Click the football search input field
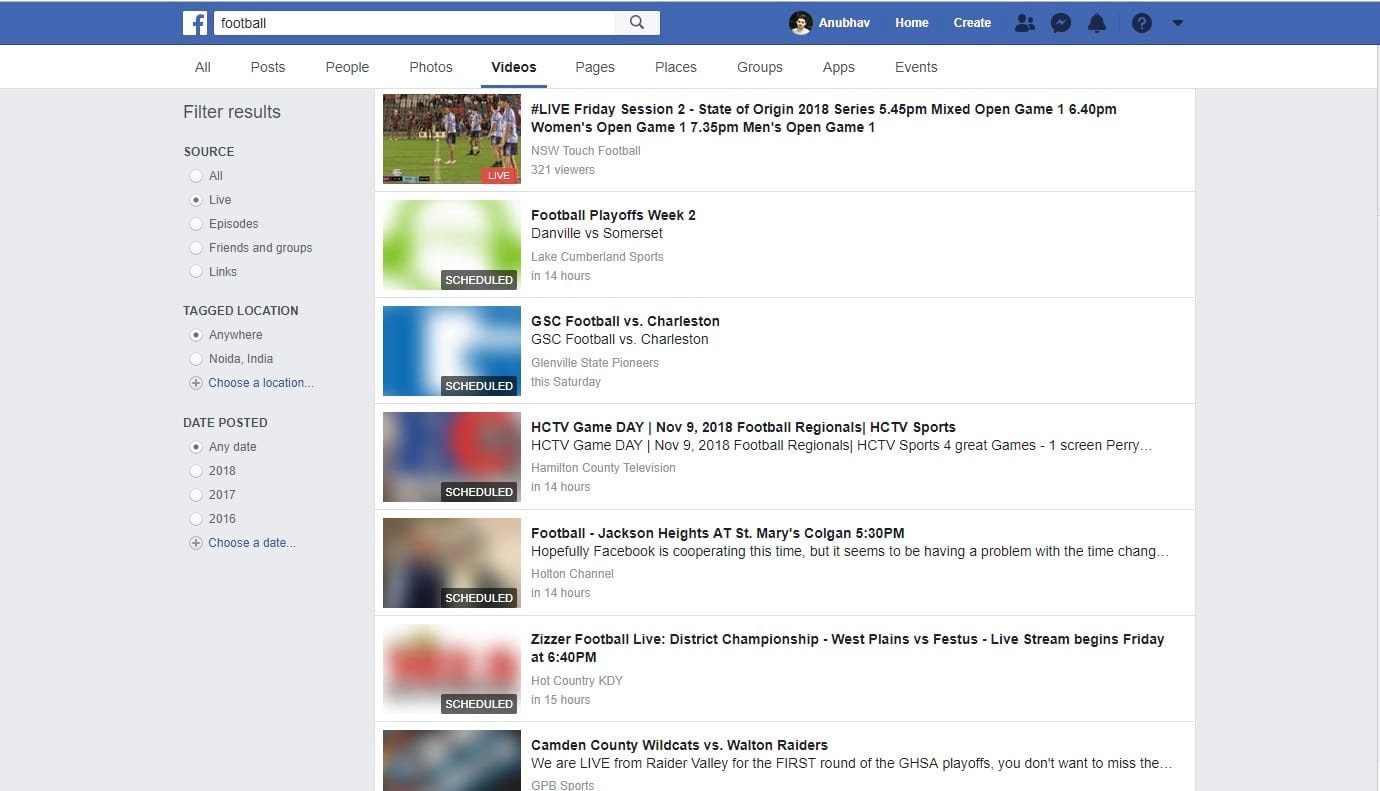Screen dimensions: 1380x791 [414, 22]
